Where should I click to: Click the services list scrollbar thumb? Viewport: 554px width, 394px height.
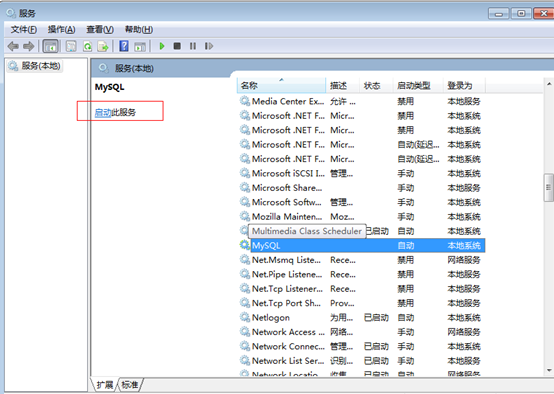tap(549, 187)
